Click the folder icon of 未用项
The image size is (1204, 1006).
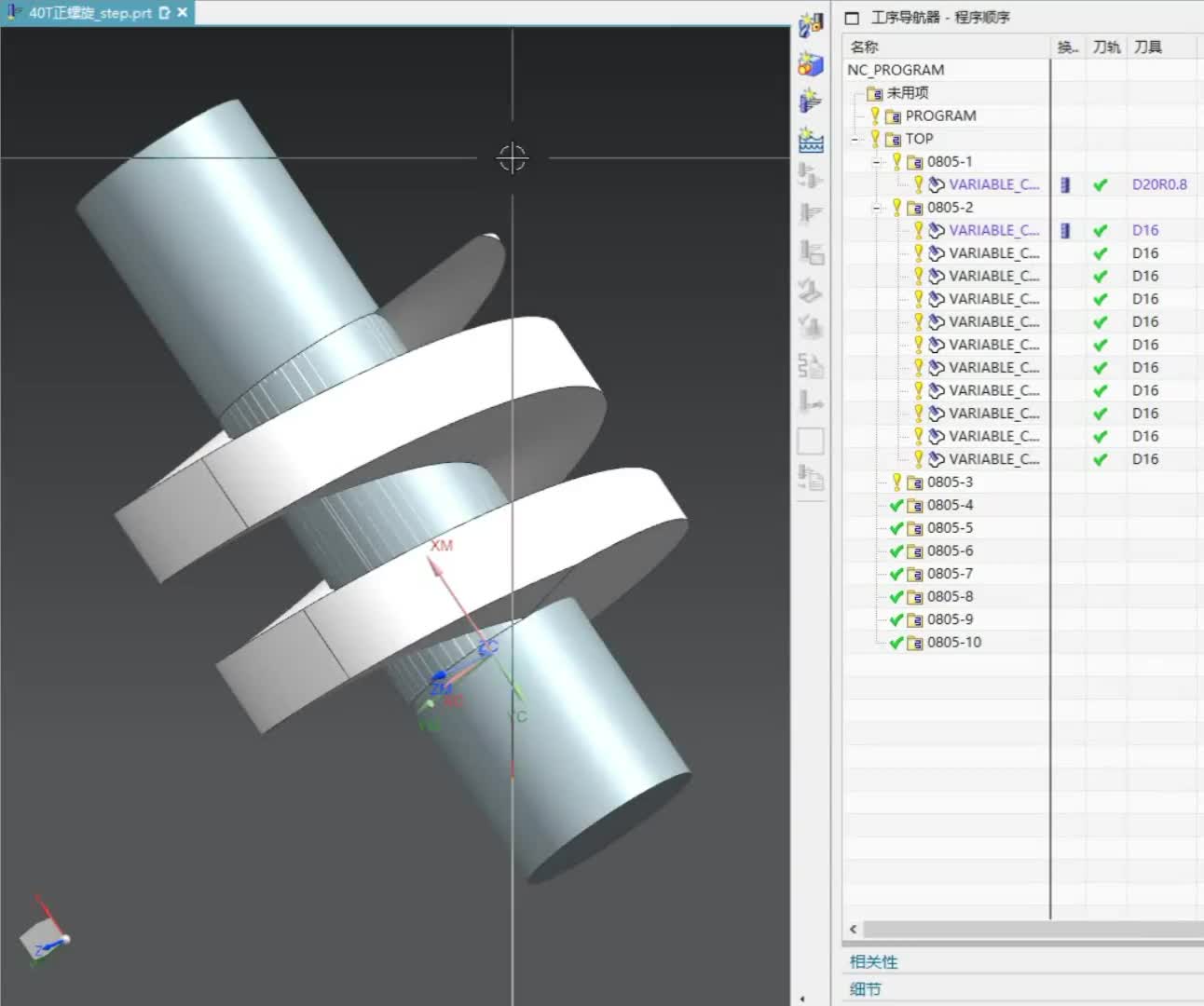click(x=874, y=93)
